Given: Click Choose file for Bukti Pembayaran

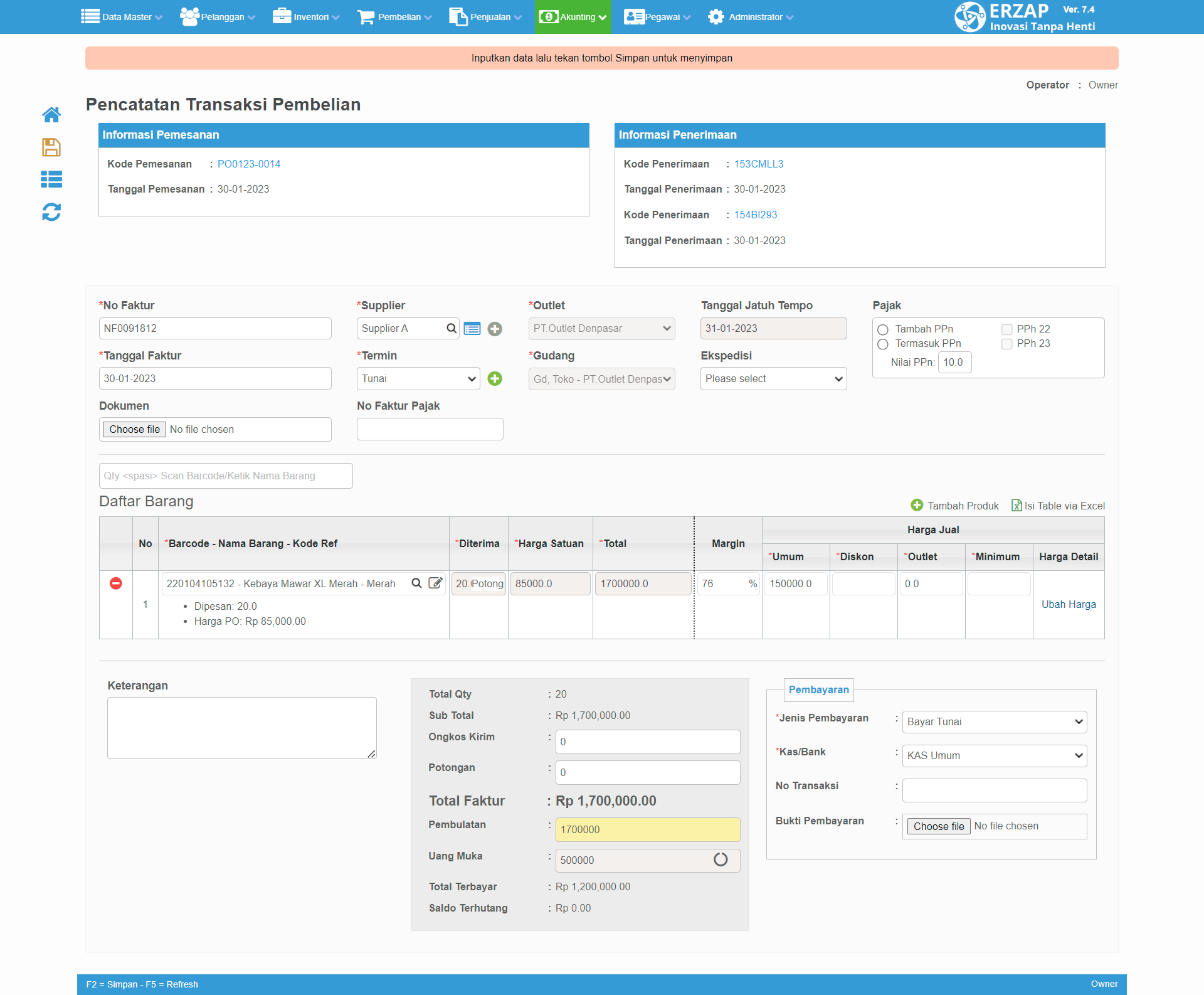Looking at the screenshot, I should [939, 826].
